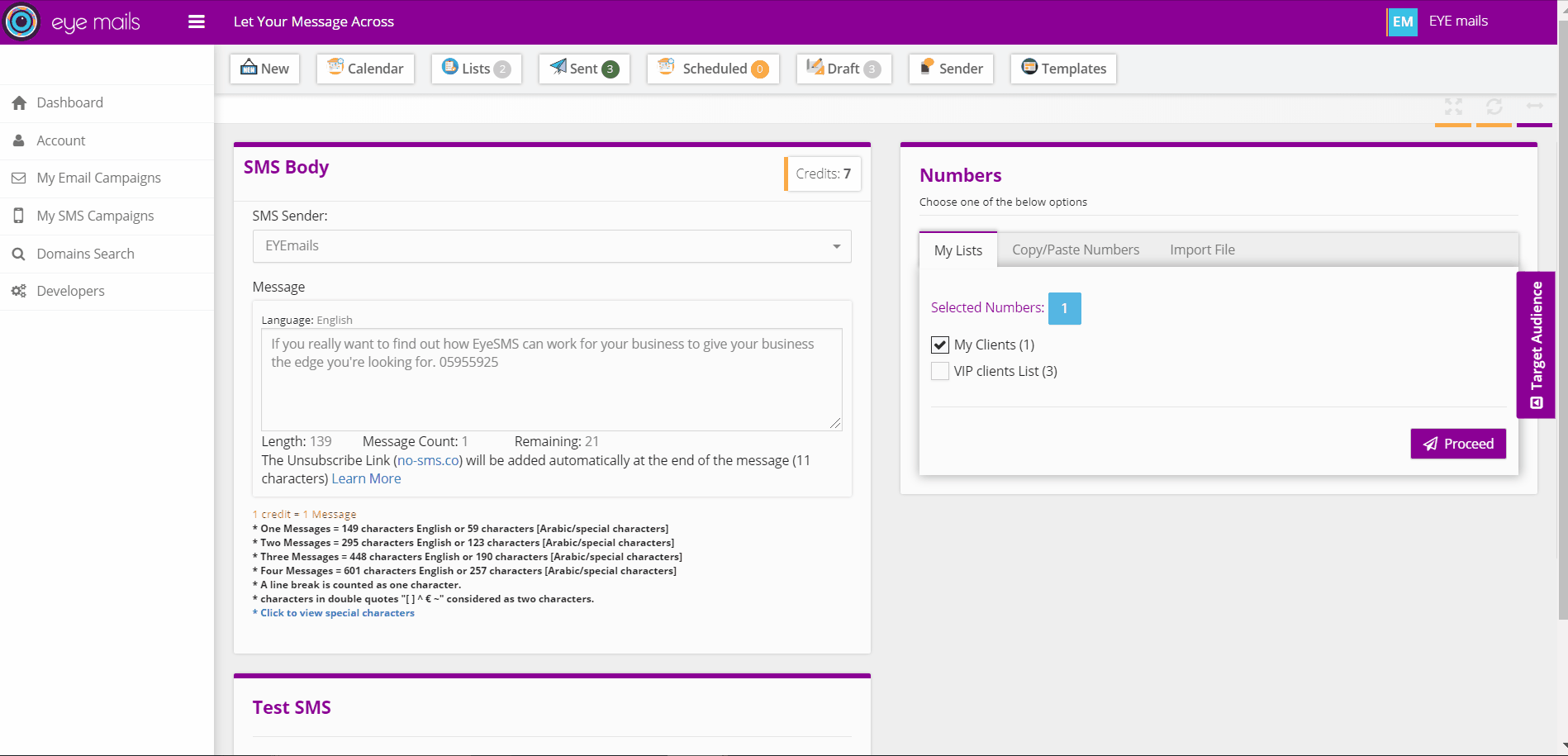Click the hamburger menu icon
1568x756 pixels.
click(197, 21)
